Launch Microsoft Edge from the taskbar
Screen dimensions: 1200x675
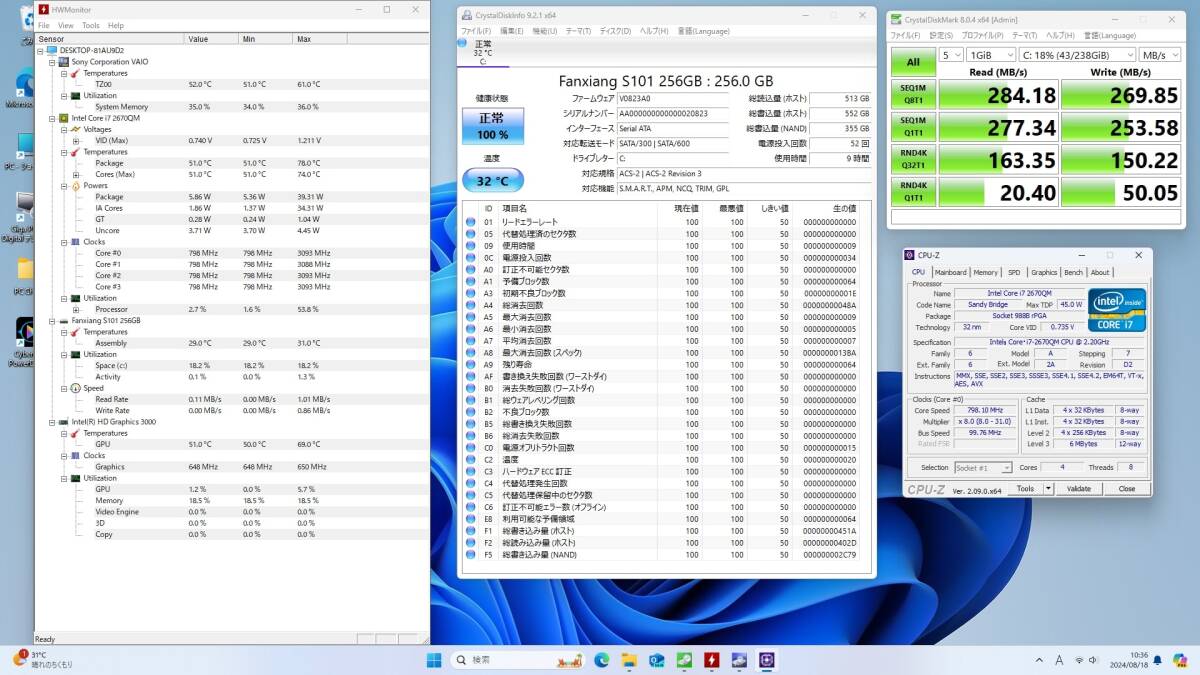(602, 660)
